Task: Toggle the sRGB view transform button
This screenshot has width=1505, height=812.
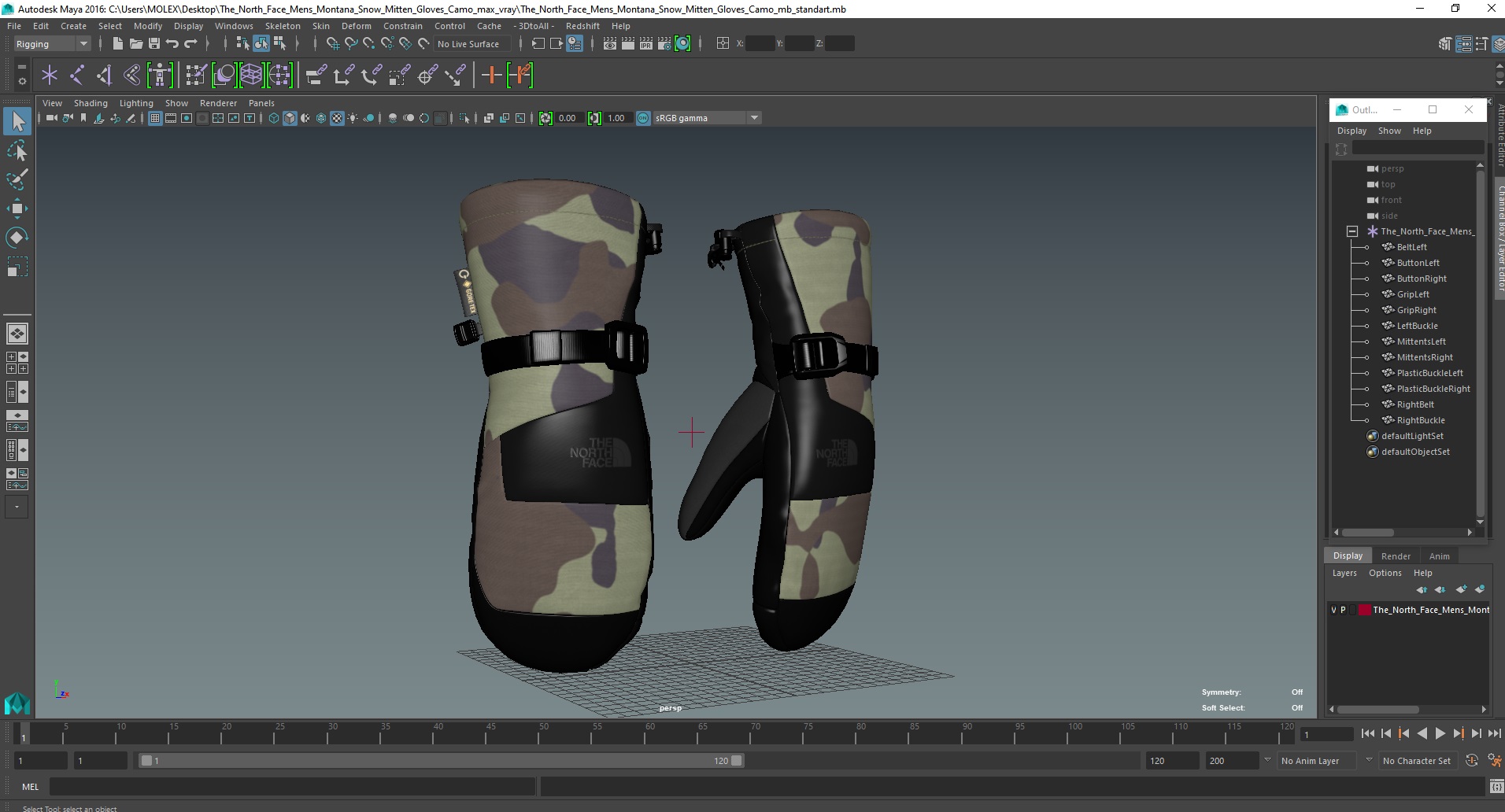Action: 643,118
